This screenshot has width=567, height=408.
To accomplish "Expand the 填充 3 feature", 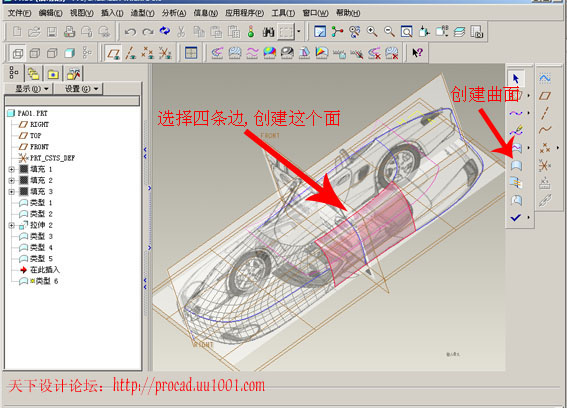I will point(11,192).
